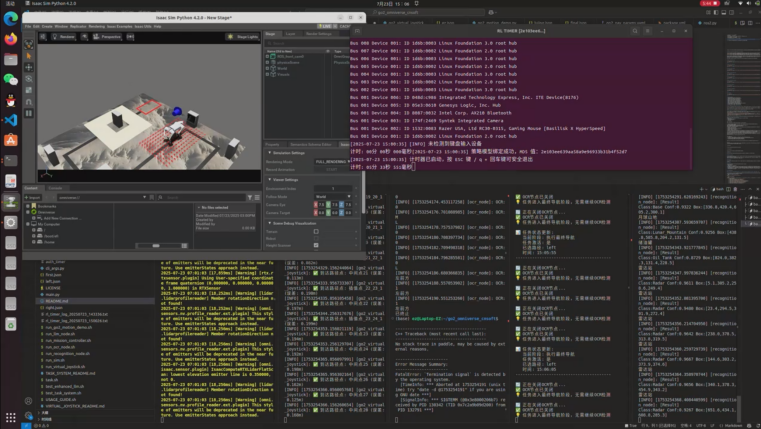Click search icon in RL TIMER terminal
The width and height of the screenshot is (761, 429).
click(635, 31)
